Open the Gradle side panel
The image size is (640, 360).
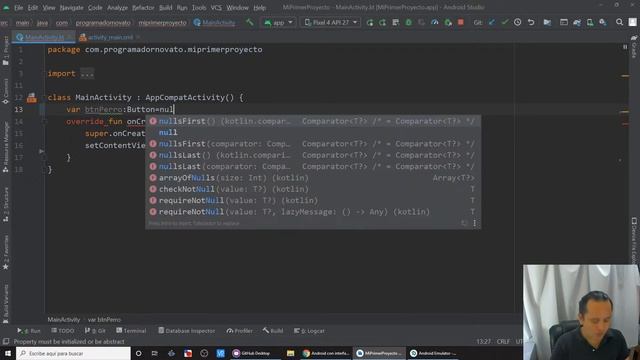634,47
